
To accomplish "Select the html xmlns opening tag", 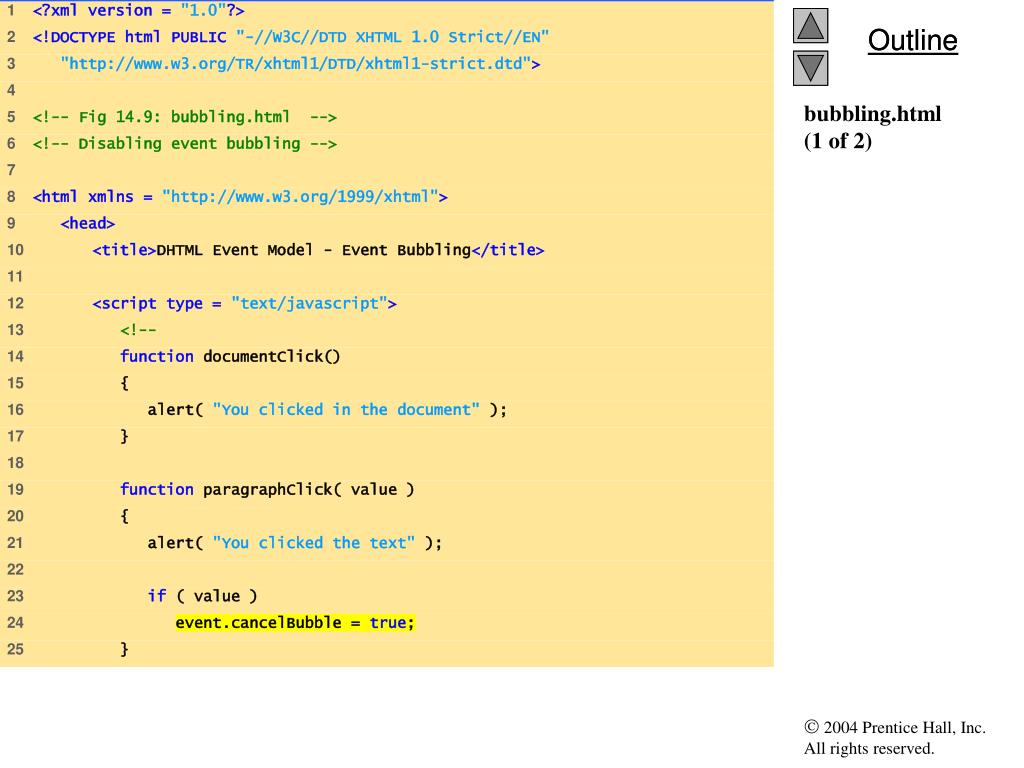I will [240, 197].
